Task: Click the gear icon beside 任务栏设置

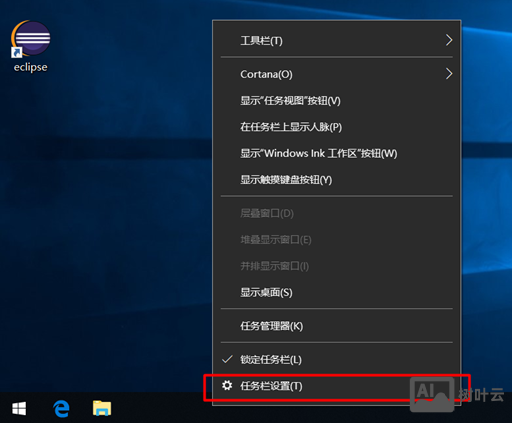Action: [x=227, y=385]
